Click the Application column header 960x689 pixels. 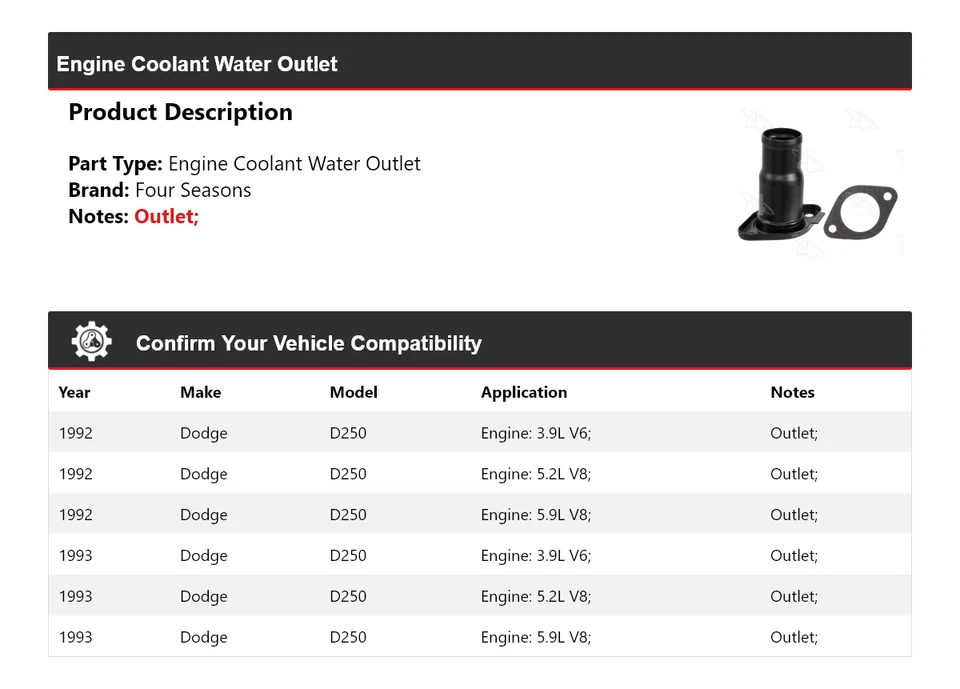[523, 392]
